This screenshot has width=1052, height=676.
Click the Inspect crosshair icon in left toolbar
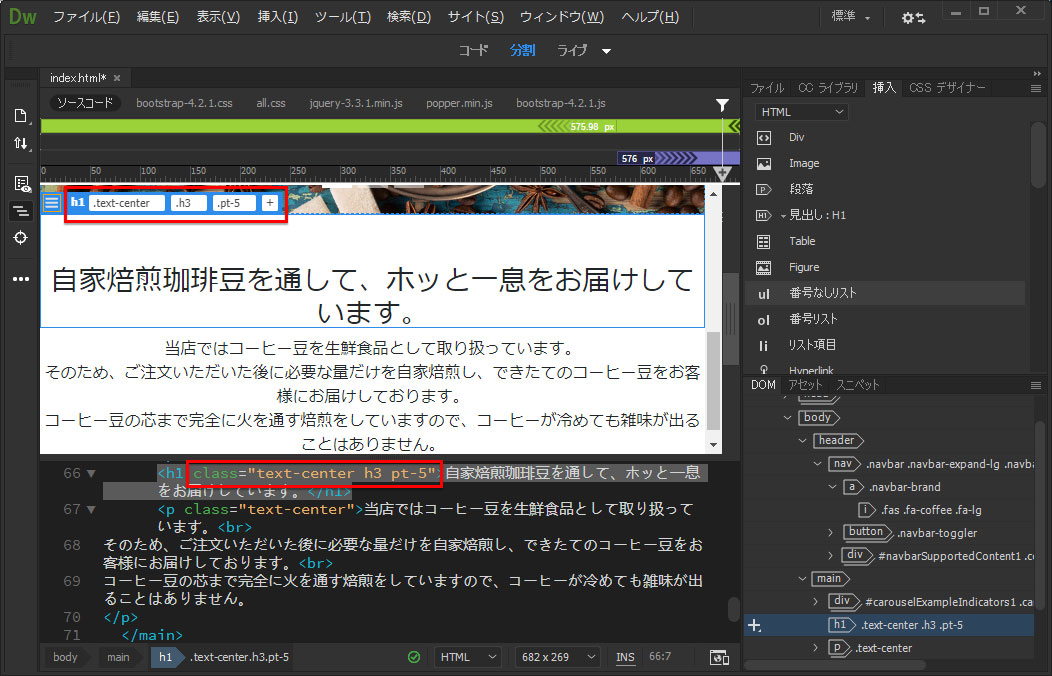click(x=20, y=238)
